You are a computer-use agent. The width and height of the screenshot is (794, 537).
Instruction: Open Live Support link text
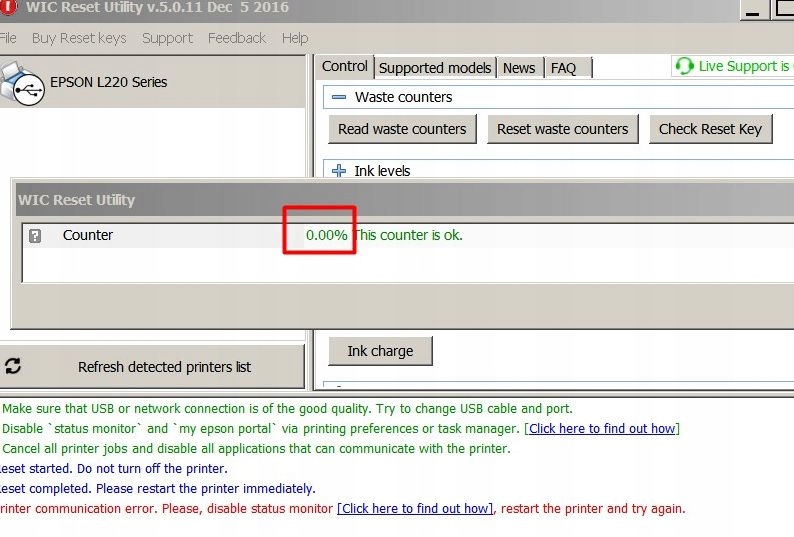pyautogui.click(x=746, y=66)
